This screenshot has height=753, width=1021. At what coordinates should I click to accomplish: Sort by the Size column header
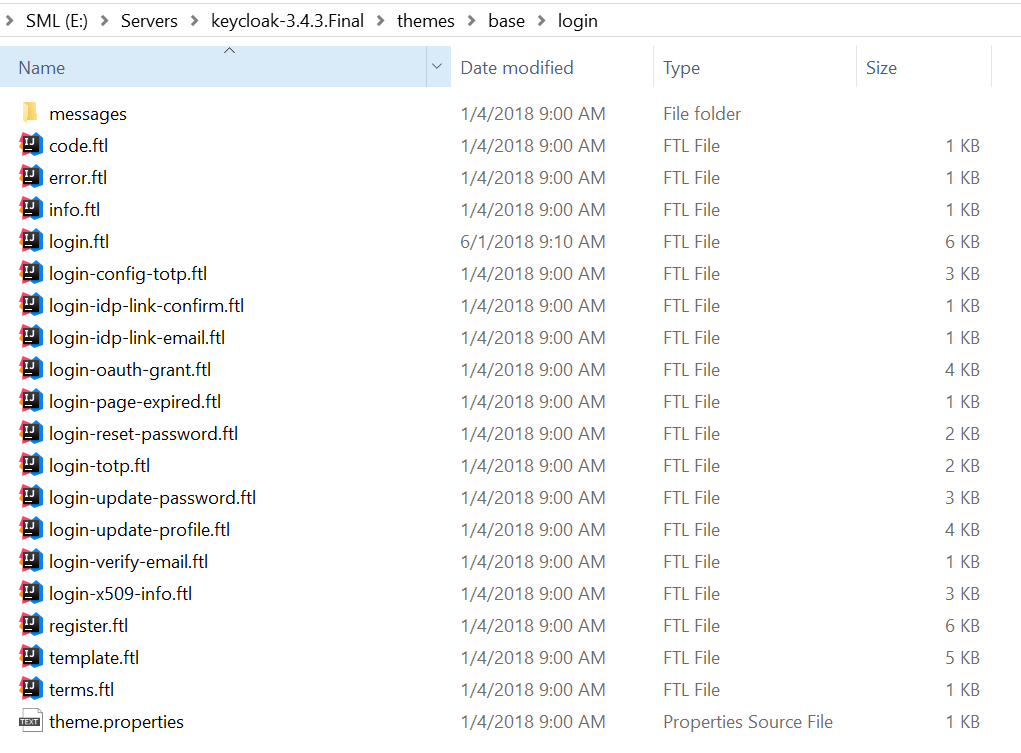924,66
